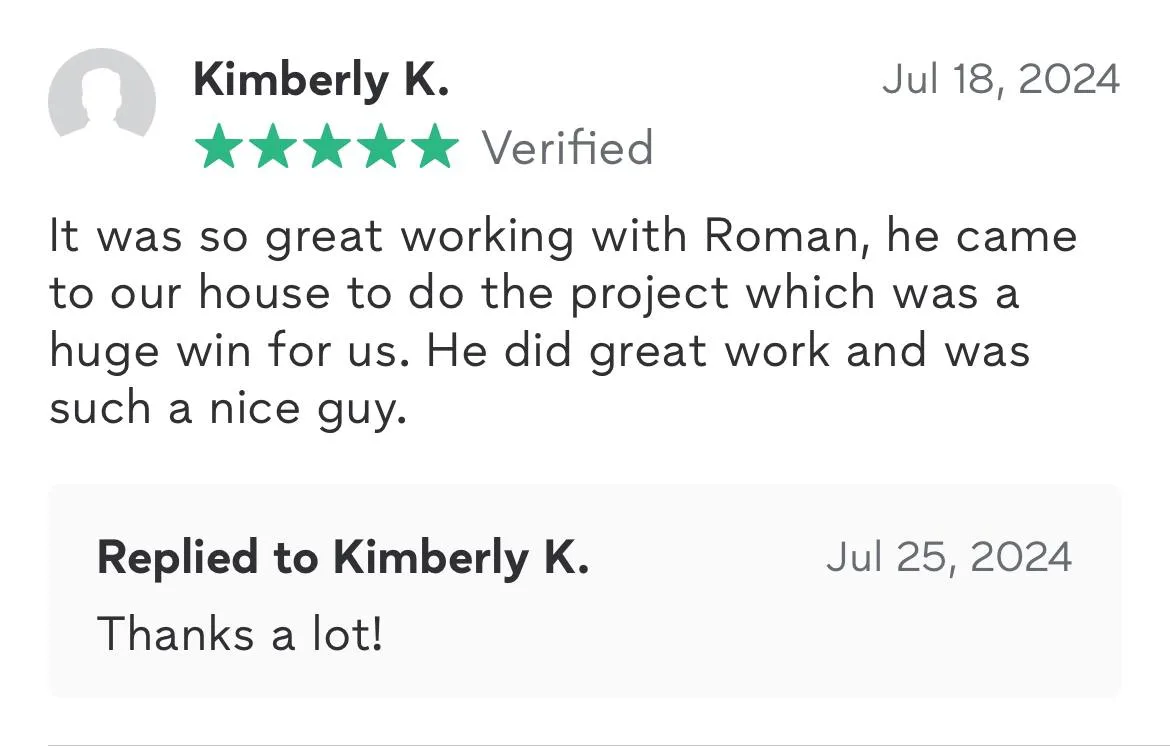
Task: Click the reply date Jul 25, 2024
Action: click(948, 558)
